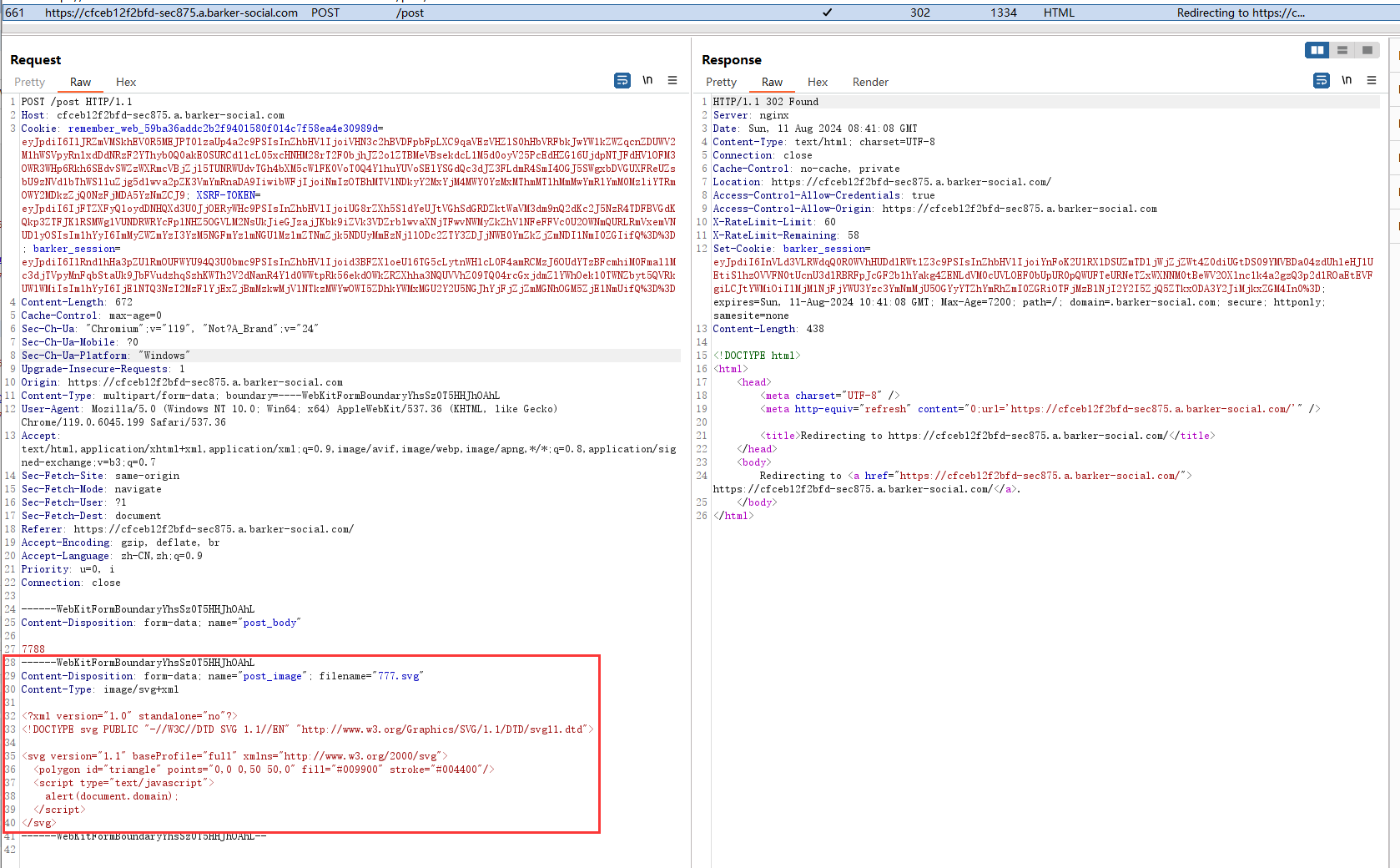The width and height of the screenshot is (1400, 868).
Task: Click the 'POST /post HTTP/1.1' request line
Action: (77, 102)
